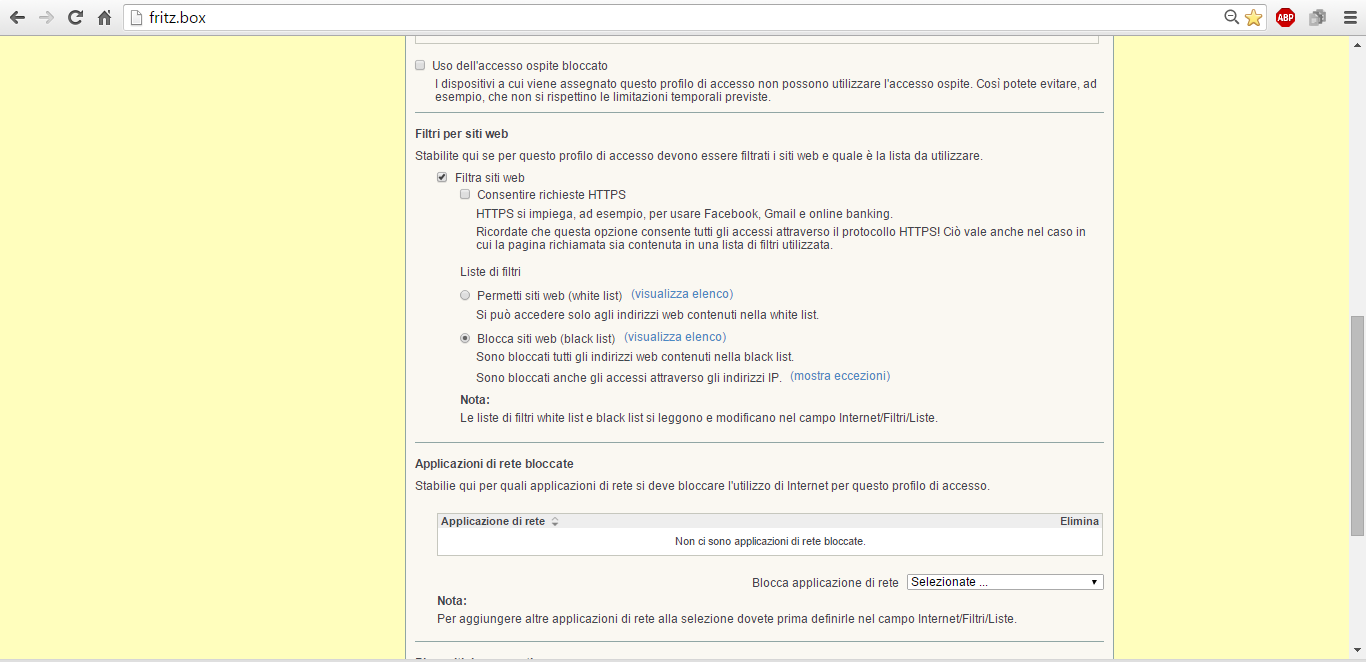Click the browser forward arrow
Image resolution: width=1366 pixels, height=662 pixels.
pyautogui.click(x=46, y=17)
